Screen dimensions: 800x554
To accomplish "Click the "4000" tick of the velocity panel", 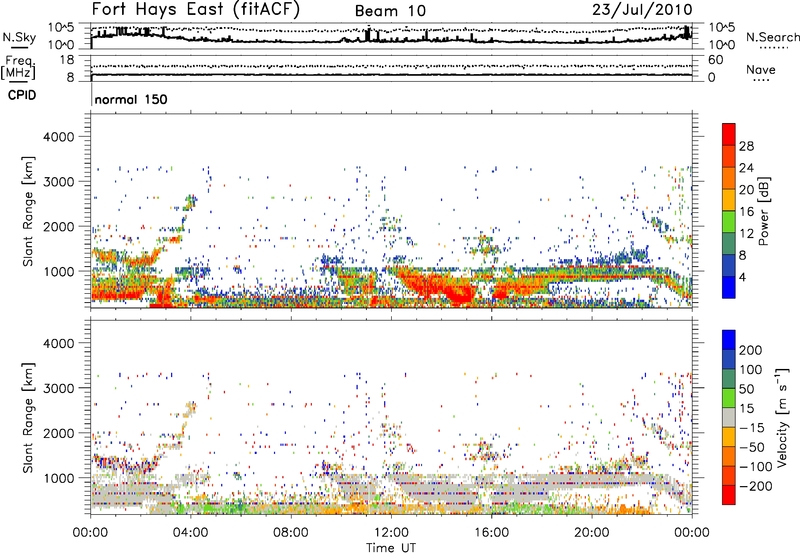I will tap(59, 343).
